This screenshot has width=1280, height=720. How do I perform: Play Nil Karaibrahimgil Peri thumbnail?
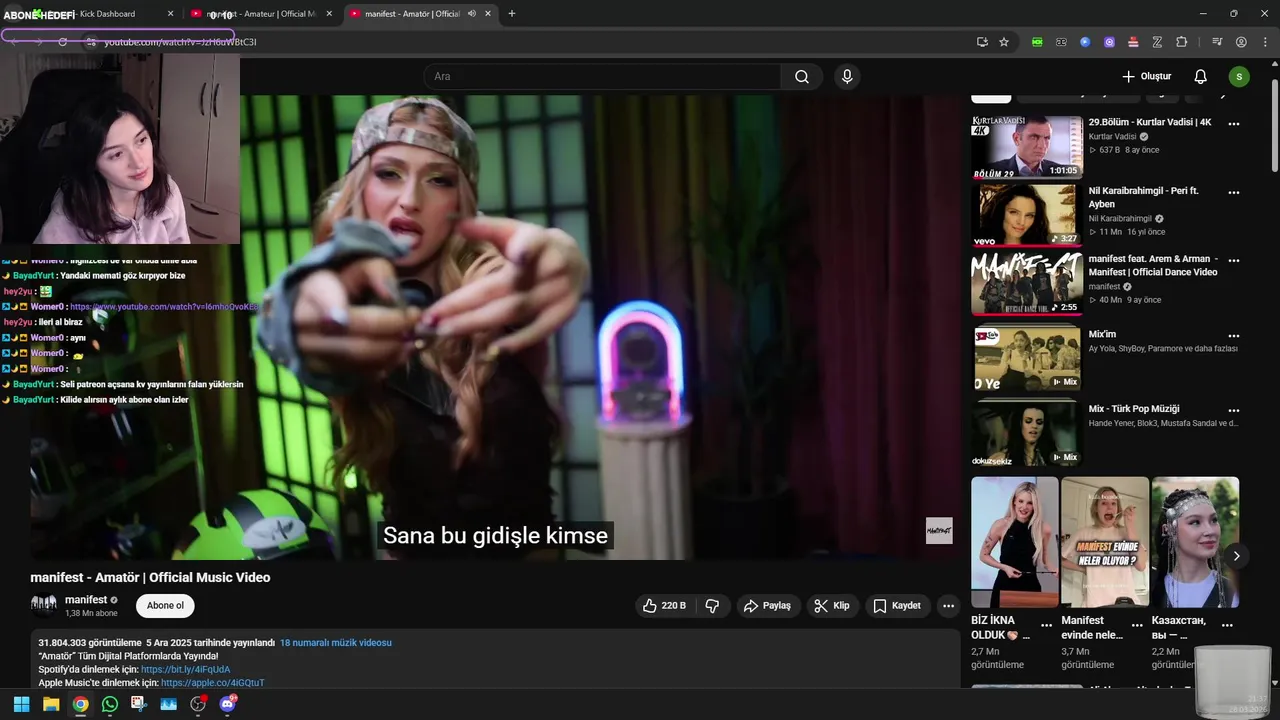1027,215
